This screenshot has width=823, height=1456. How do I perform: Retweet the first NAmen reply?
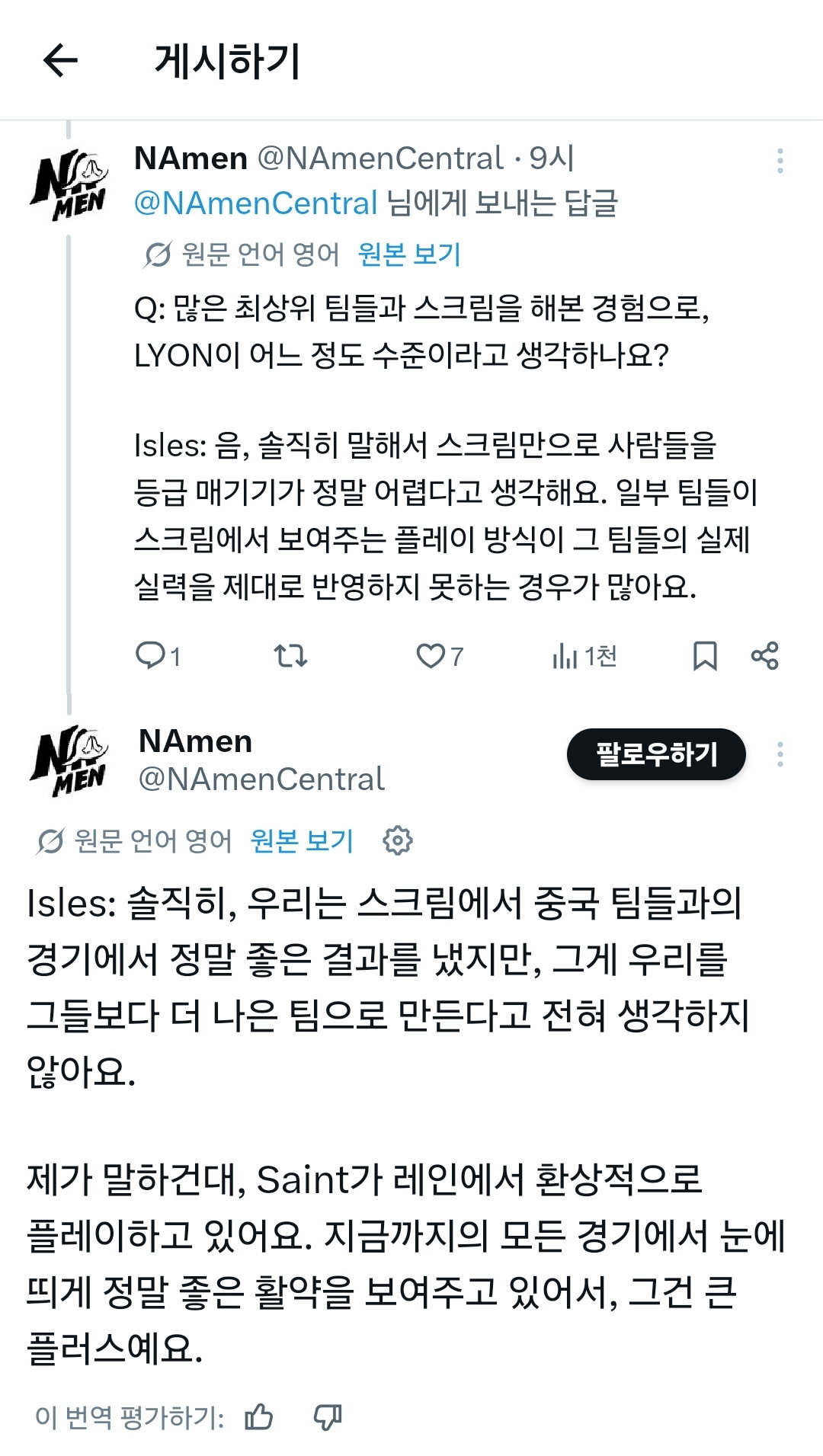pos(290,655)
